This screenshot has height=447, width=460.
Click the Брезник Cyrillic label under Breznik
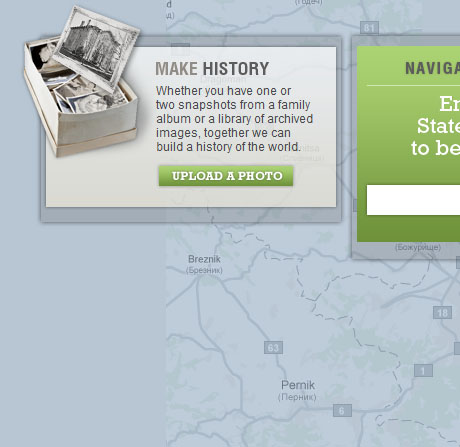(204, 270)
